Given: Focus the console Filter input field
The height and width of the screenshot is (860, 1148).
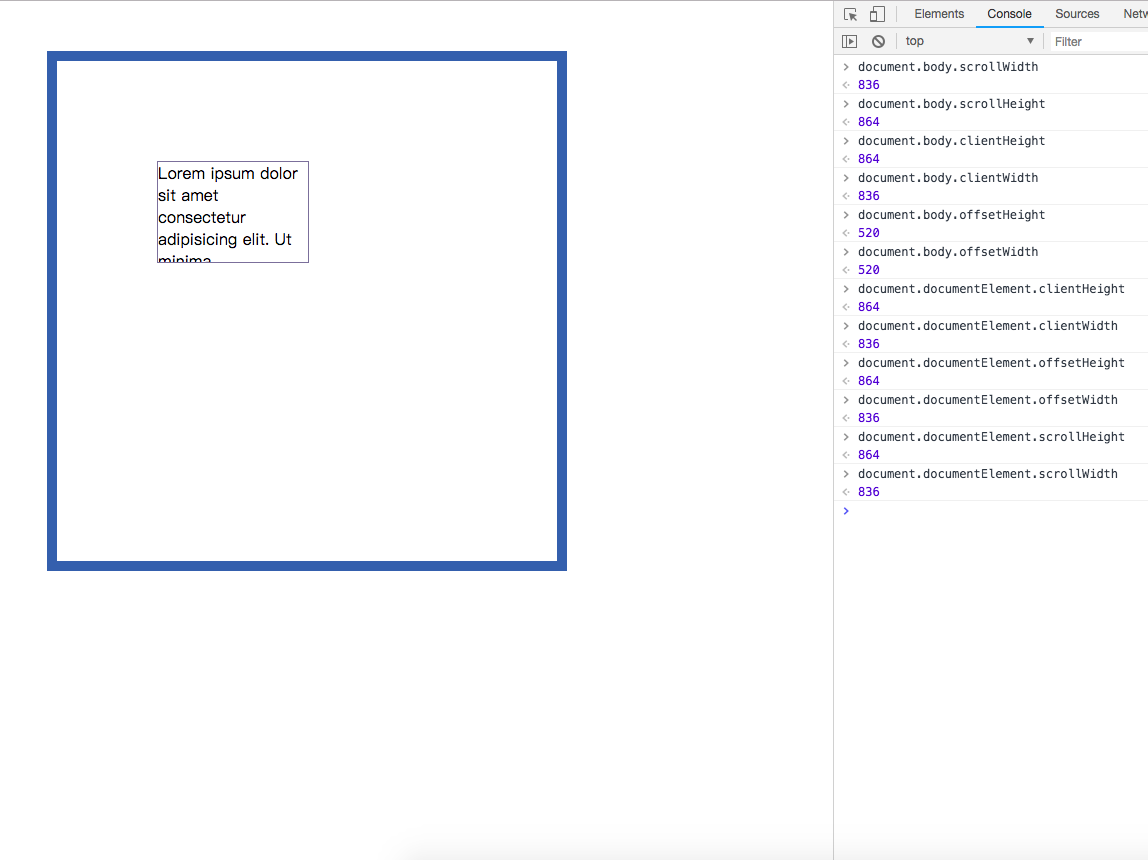Looking at the screenshot, I should (1095, 41).
